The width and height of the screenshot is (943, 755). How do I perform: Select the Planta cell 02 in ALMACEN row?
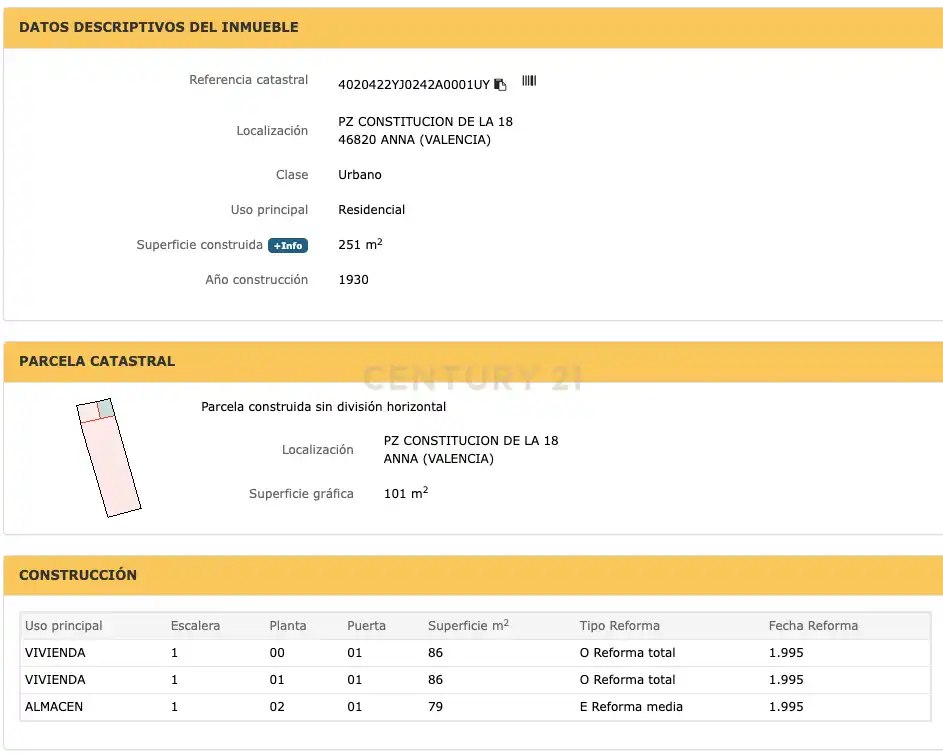click(277, 707)
